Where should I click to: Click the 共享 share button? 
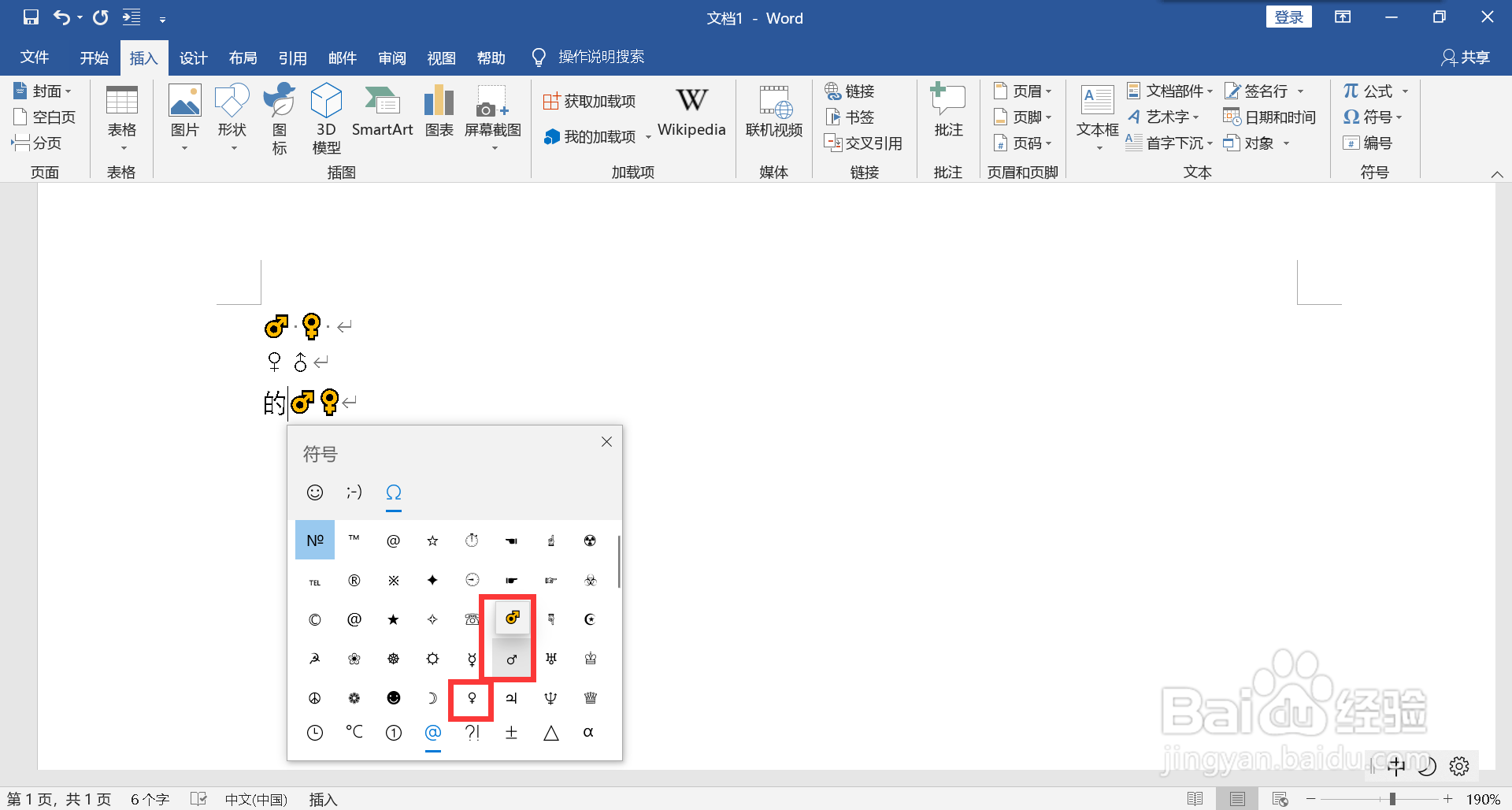tap(1466, 58)
